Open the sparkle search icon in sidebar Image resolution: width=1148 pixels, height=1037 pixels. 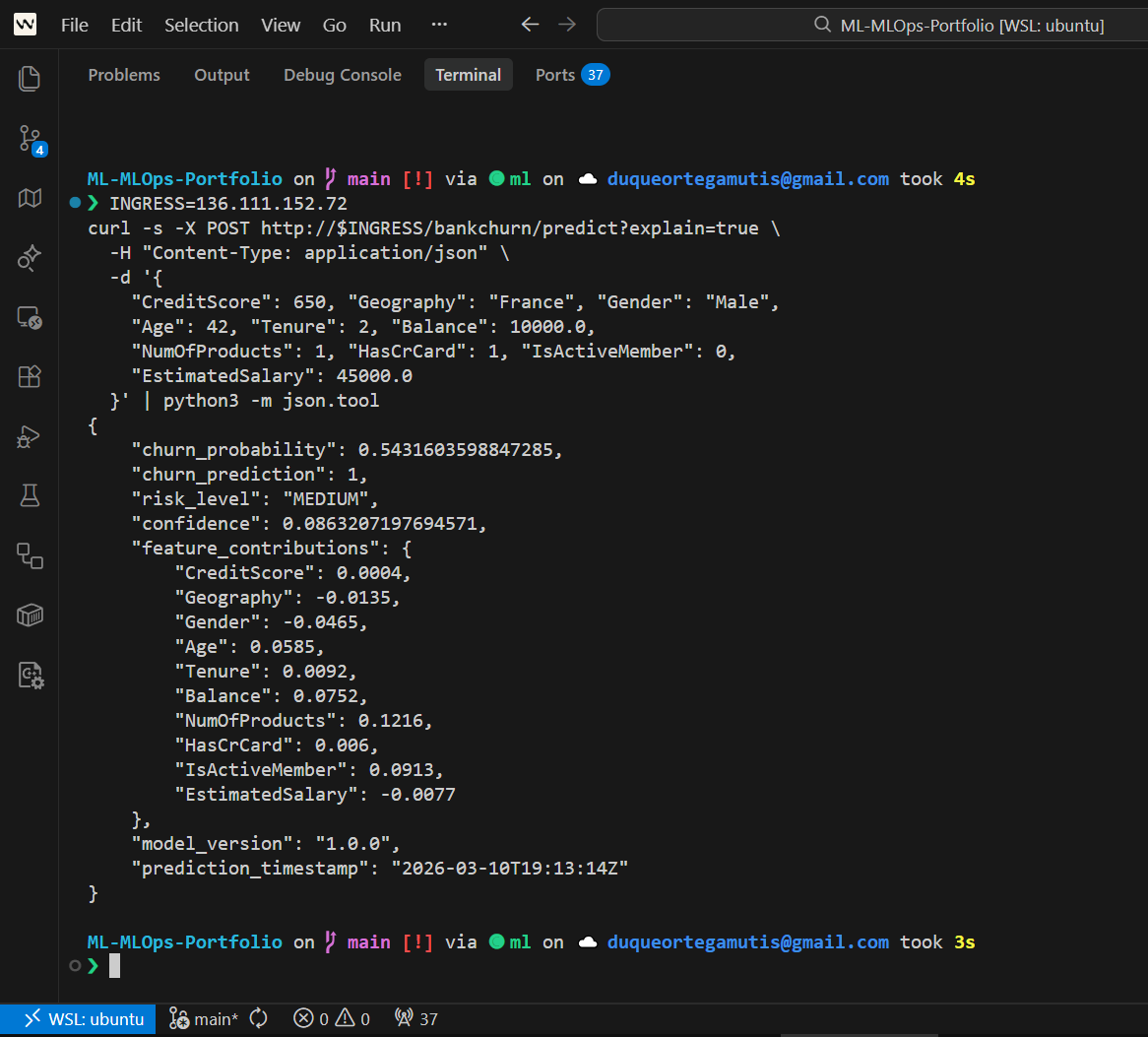pos(30,258)
